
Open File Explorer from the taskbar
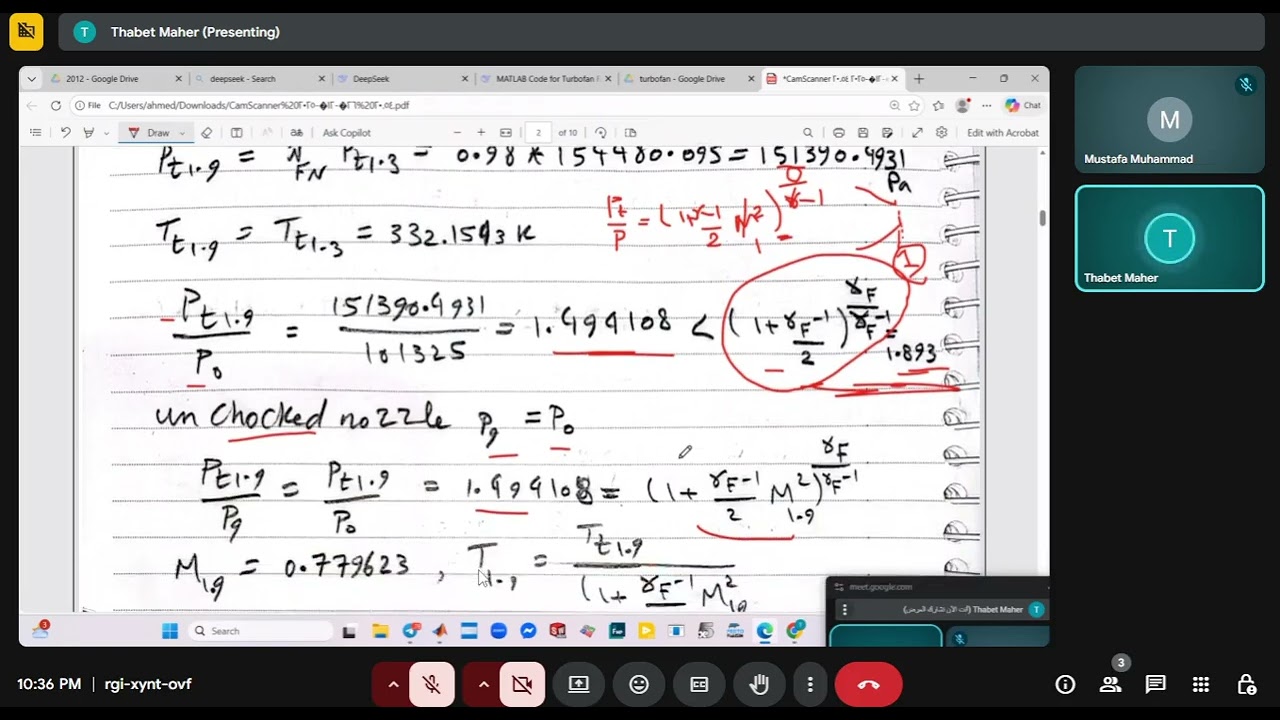[x=380, y=631]
